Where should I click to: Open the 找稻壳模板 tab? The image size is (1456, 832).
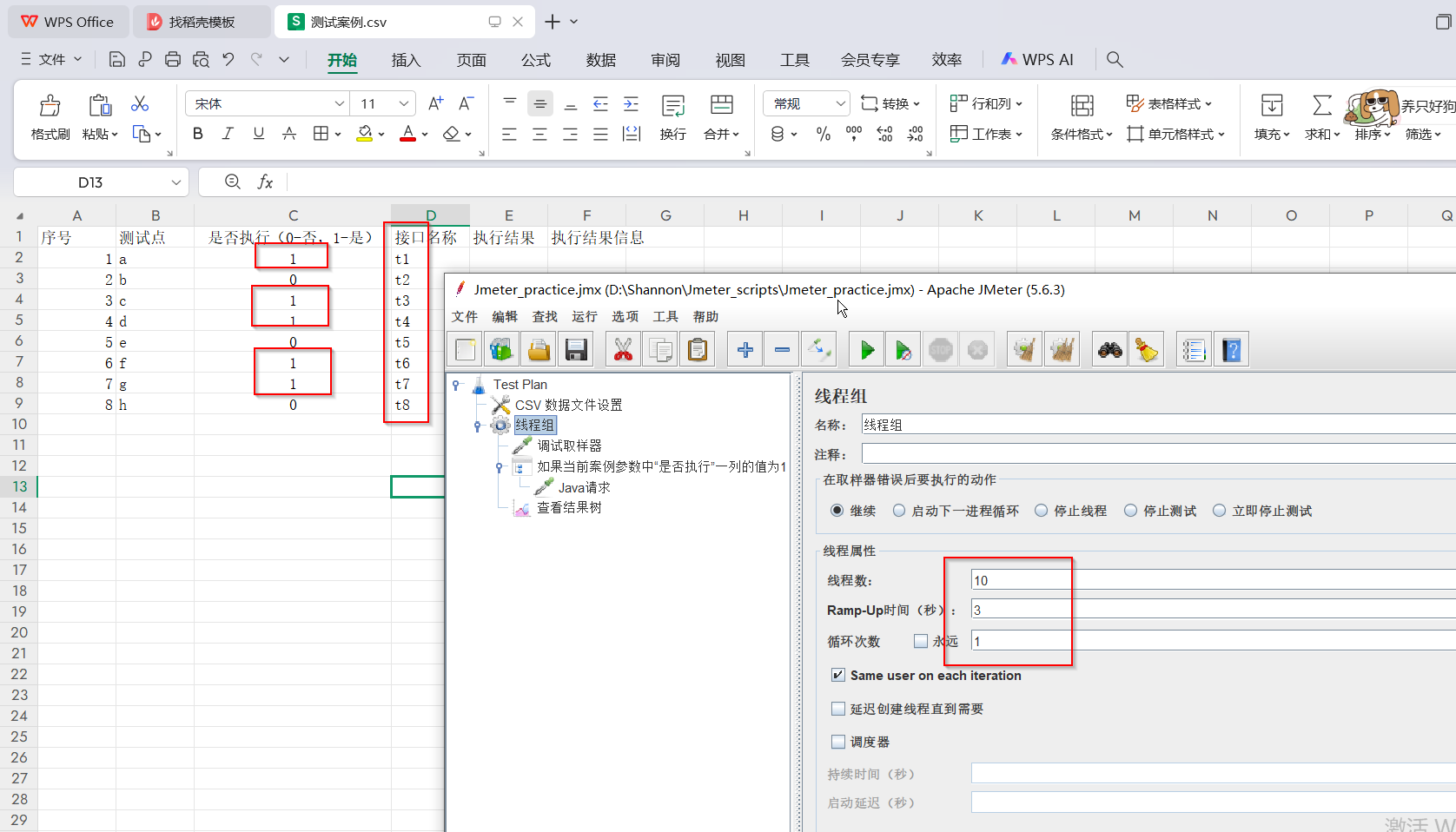(x=202, y=22)
